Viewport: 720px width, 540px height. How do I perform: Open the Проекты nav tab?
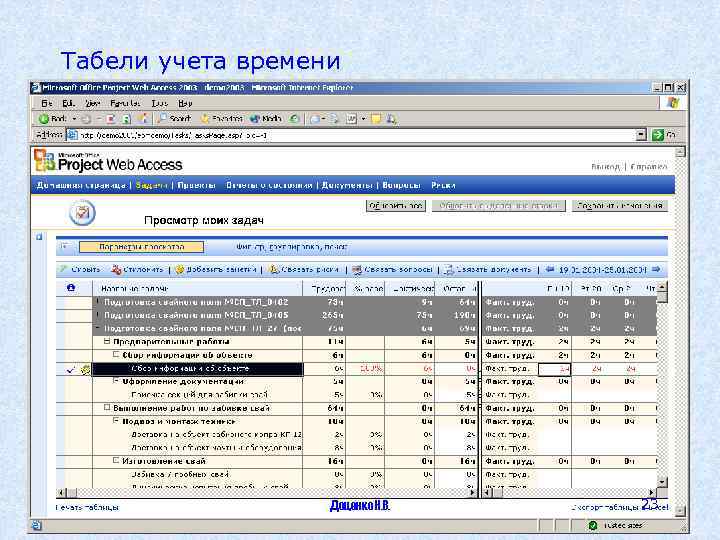tap(196, 185)
